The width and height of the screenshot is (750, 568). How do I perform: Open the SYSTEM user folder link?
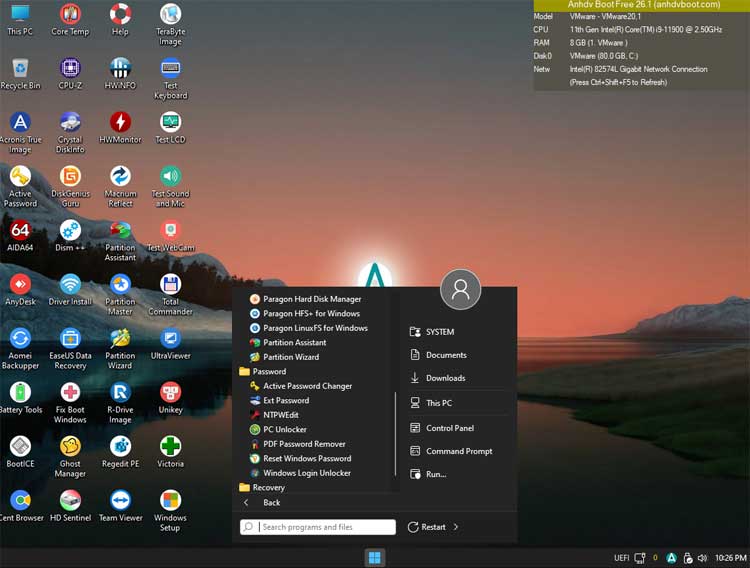[x=432, y=332]
